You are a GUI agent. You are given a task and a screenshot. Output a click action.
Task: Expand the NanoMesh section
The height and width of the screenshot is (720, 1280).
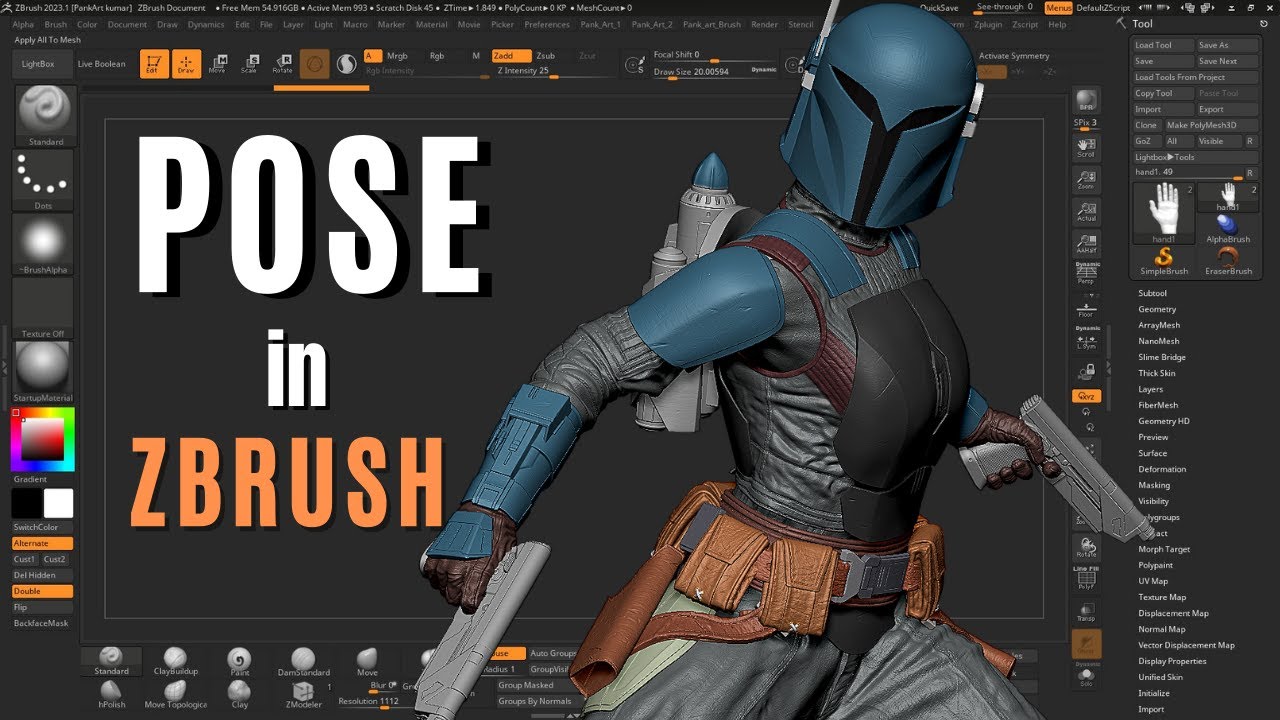pyautogui.click(x=1159, y=341)
